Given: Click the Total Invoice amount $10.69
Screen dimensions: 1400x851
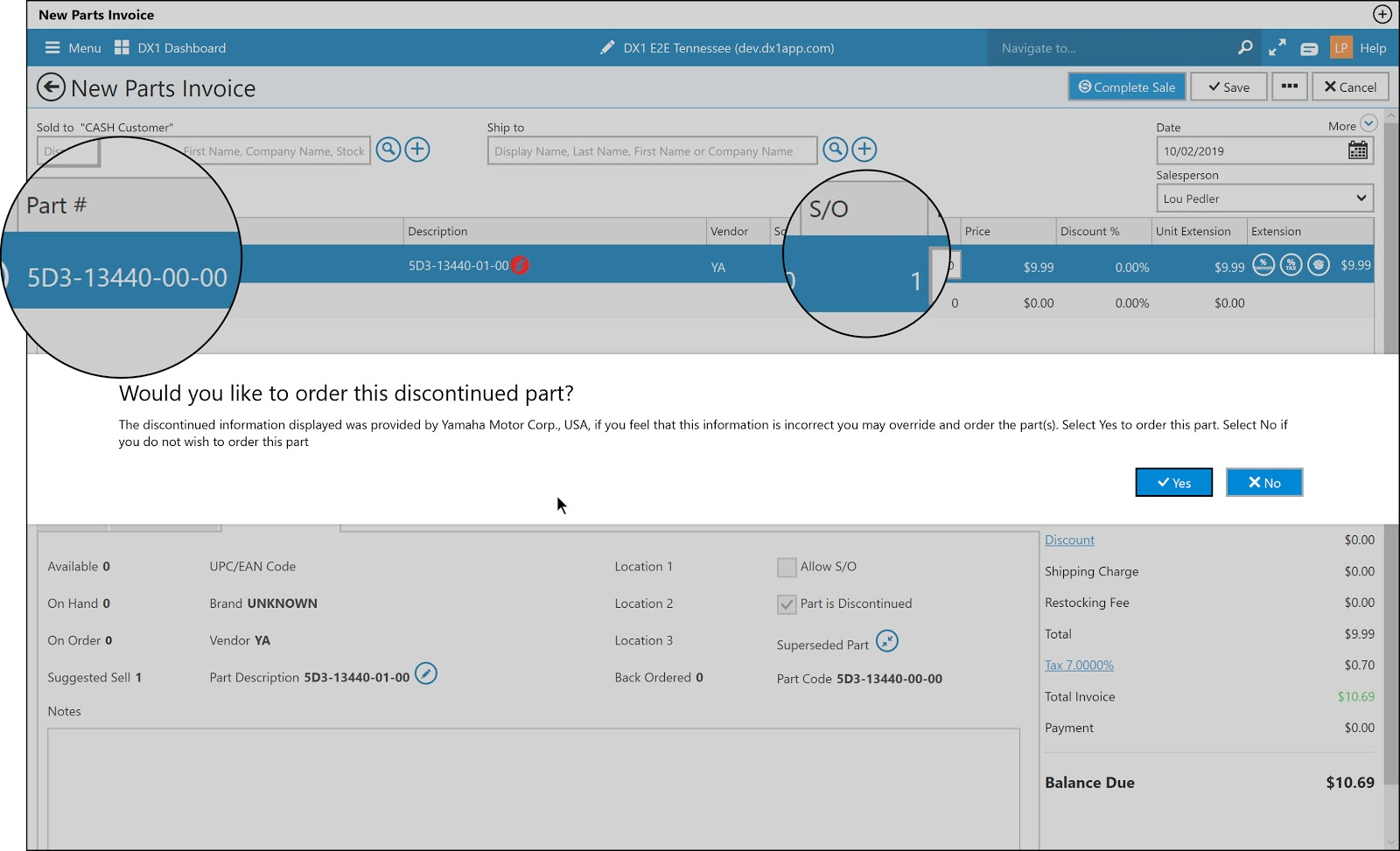Looking at the screenshot, I should [1356, 696].
